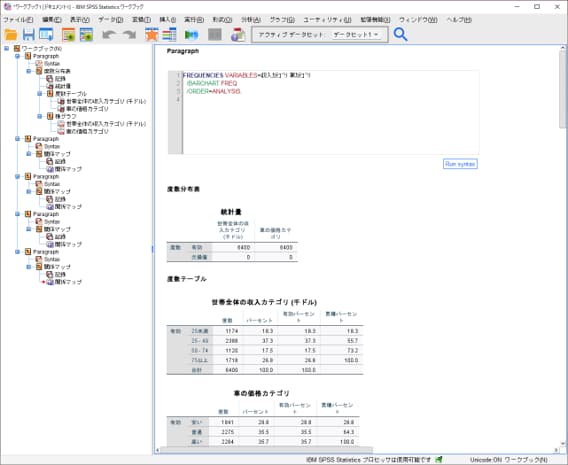Click the Undo arrow in the toolbar

[109, 35]
